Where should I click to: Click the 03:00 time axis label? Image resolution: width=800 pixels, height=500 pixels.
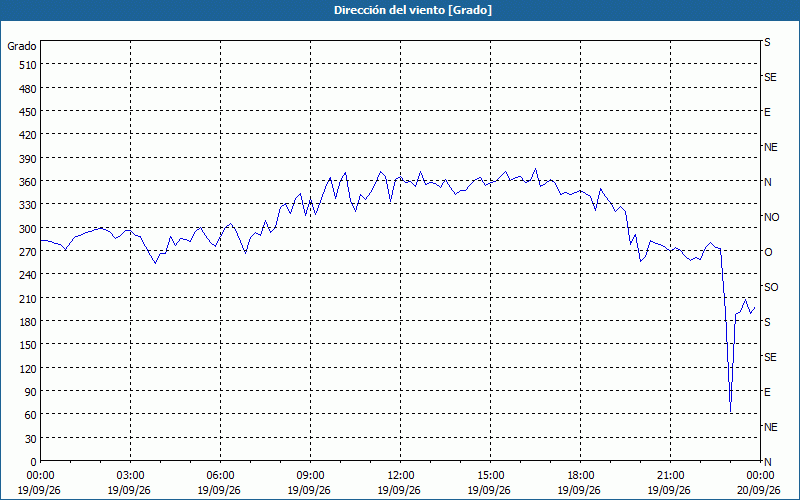(131, 476)
